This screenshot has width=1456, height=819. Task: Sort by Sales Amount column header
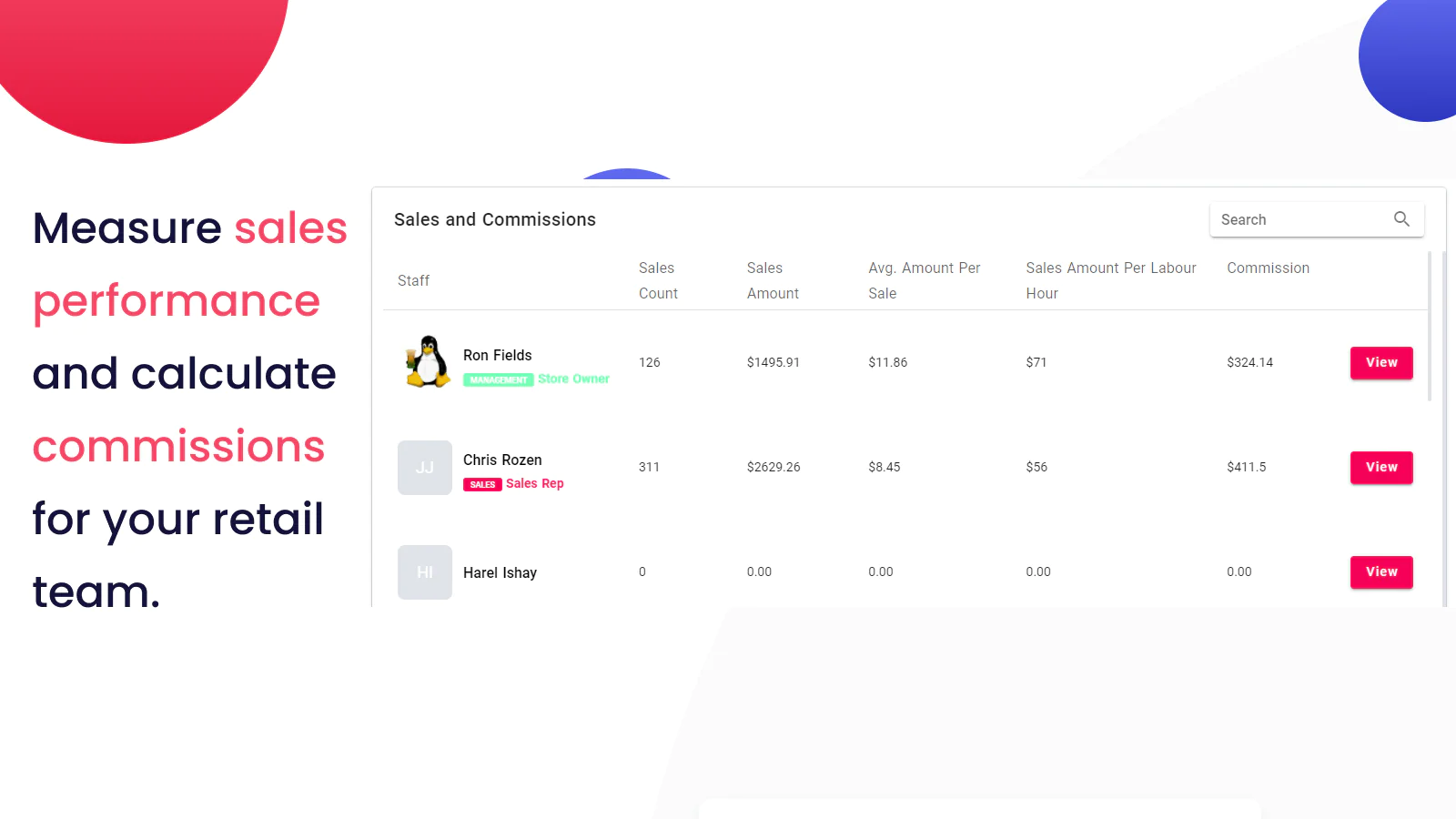[x=773, y=280]
